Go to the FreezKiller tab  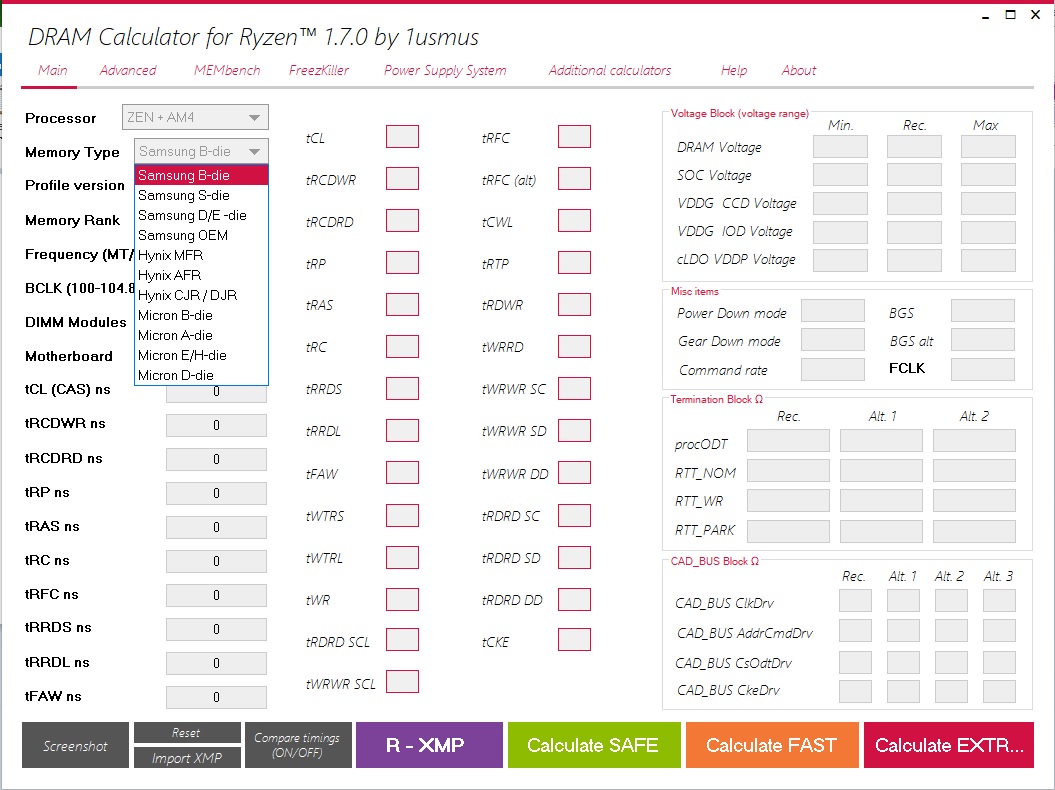tap(319, 71)
